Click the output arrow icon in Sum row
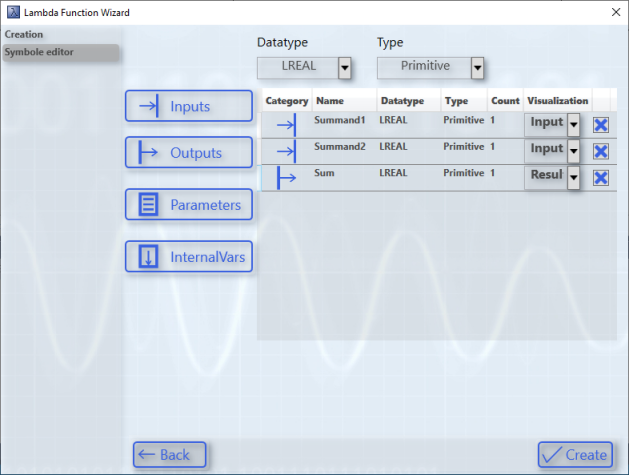The image size is (629, 475). click(x=287, y=178)
